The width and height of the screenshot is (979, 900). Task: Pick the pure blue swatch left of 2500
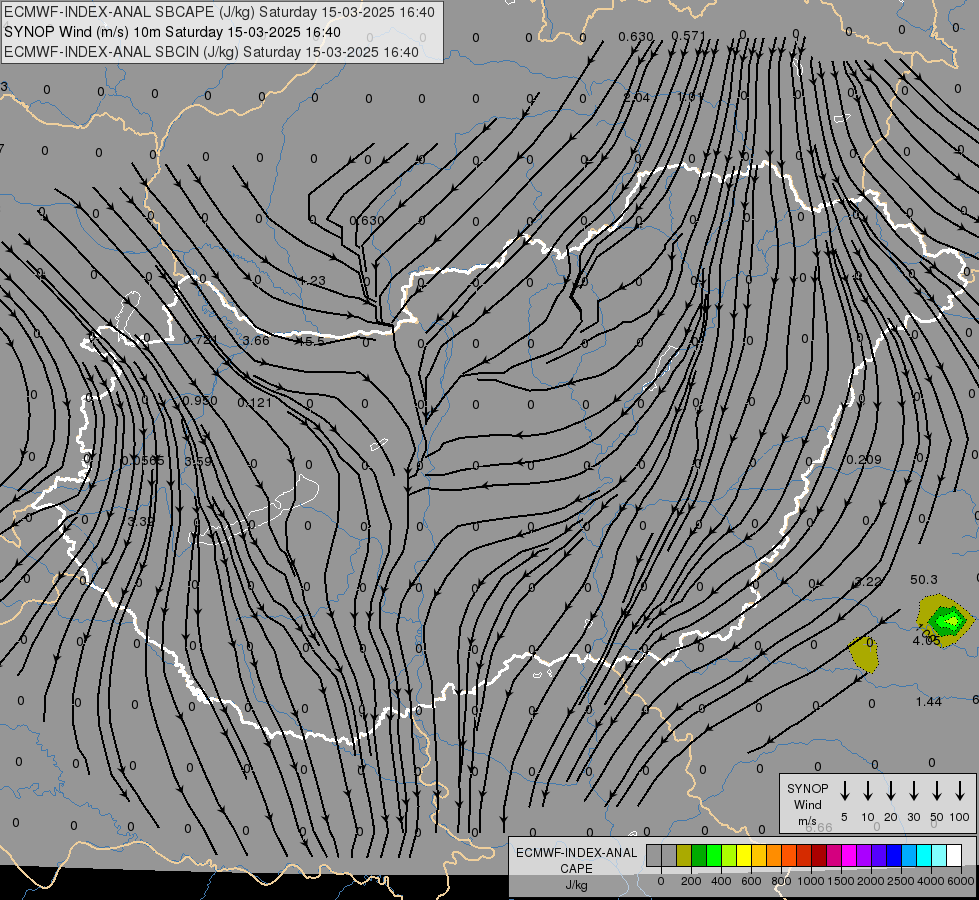(894, 855)
